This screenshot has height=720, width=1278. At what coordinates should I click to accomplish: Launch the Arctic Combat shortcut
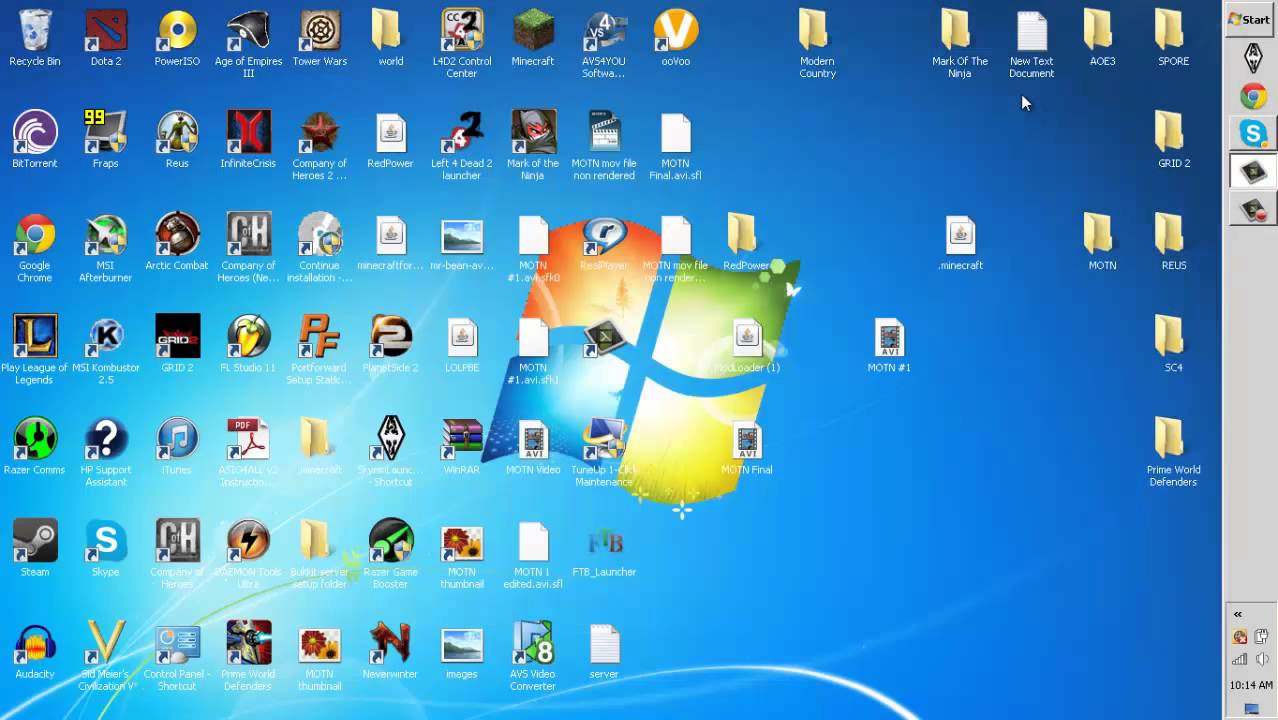(x=177, y=236)
